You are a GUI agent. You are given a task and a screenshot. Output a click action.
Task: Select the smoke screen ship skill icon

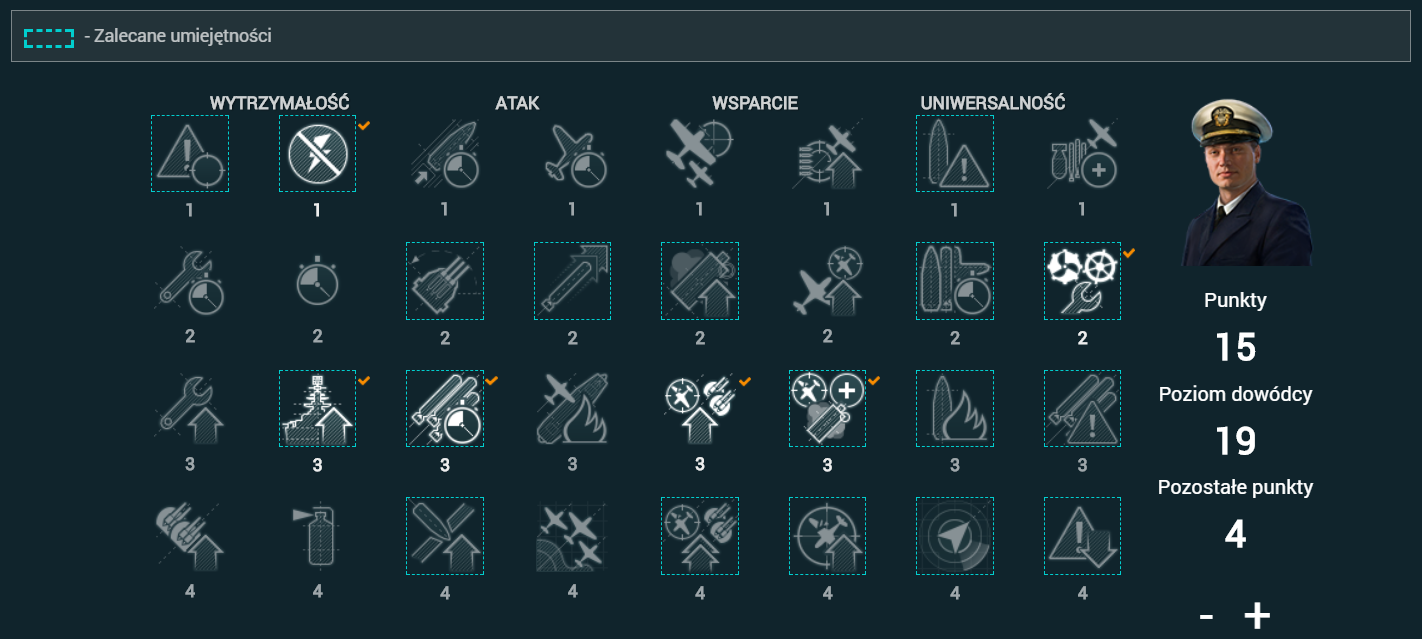pyautogui.click(x=700, y=281)
